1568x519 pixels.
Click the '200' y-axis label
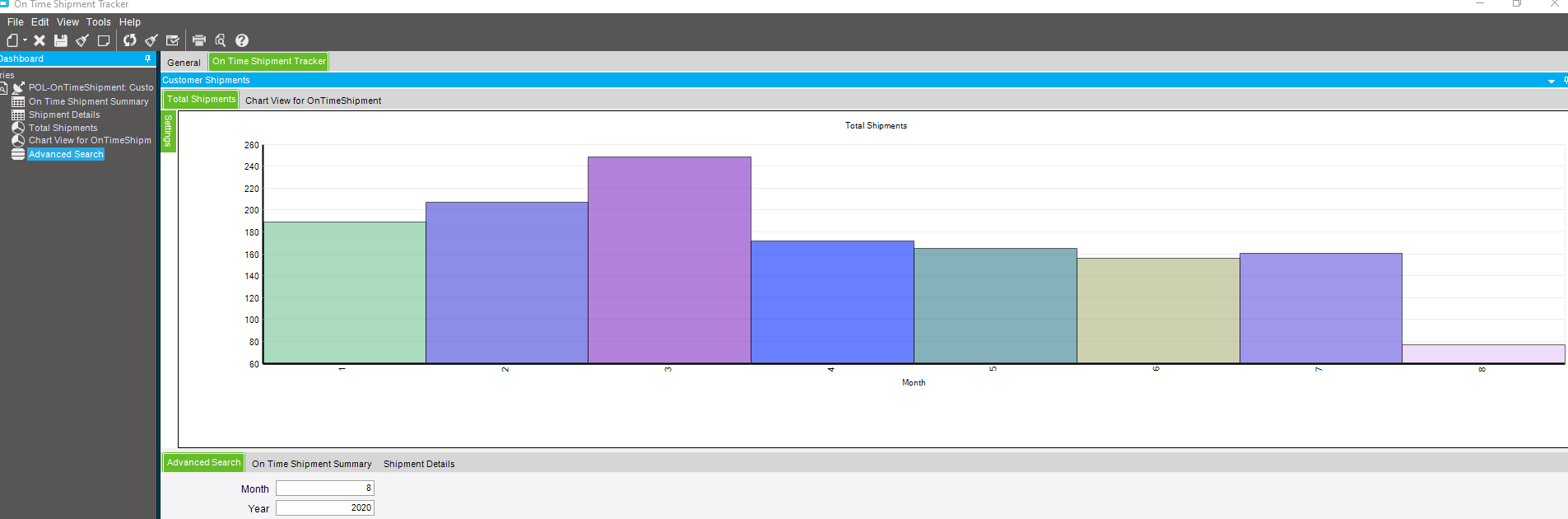pyautogui.click(x=251, y=211)
